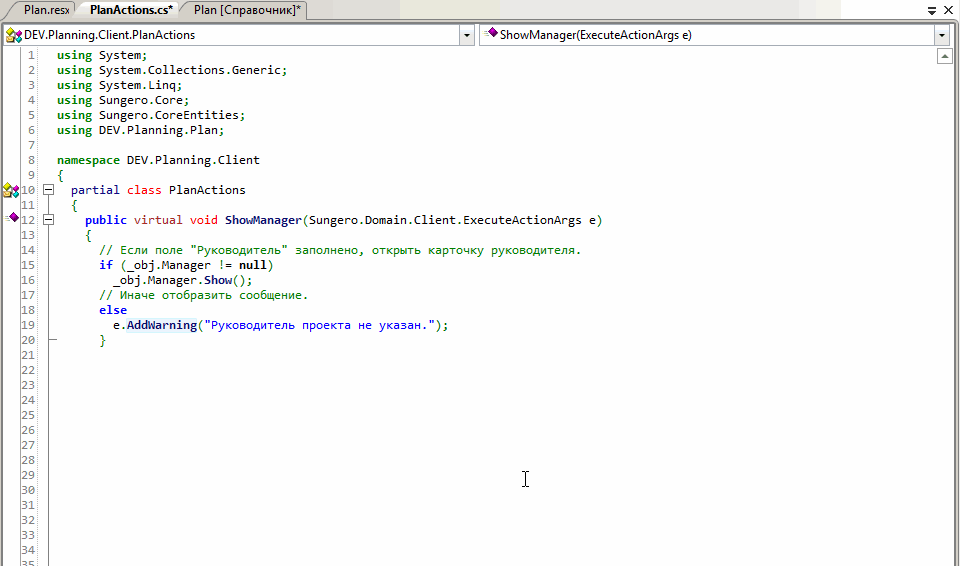Click the AddWarning method call in code
Image resolution: width=960 pixels, height=566 pixels.
(161, 325)
